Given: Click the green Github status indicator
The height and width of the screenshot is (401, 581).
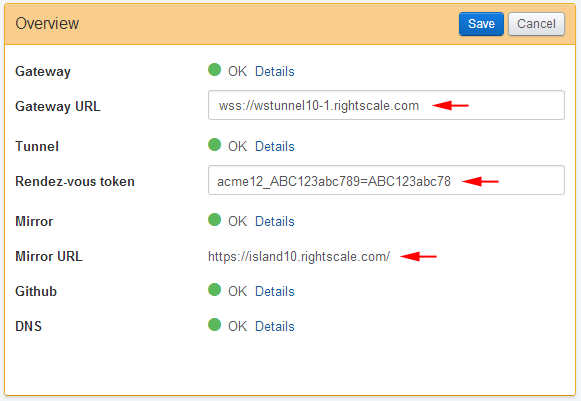Looking at the screenshot, I should [x=215, y=289].
